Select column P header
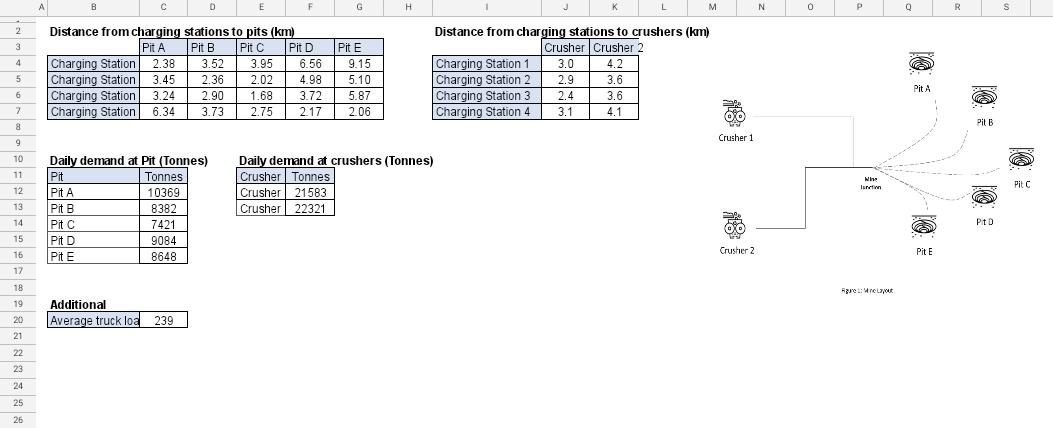Image resolution: width=1053 pixels, height=428 pixels. pos(859,7)
